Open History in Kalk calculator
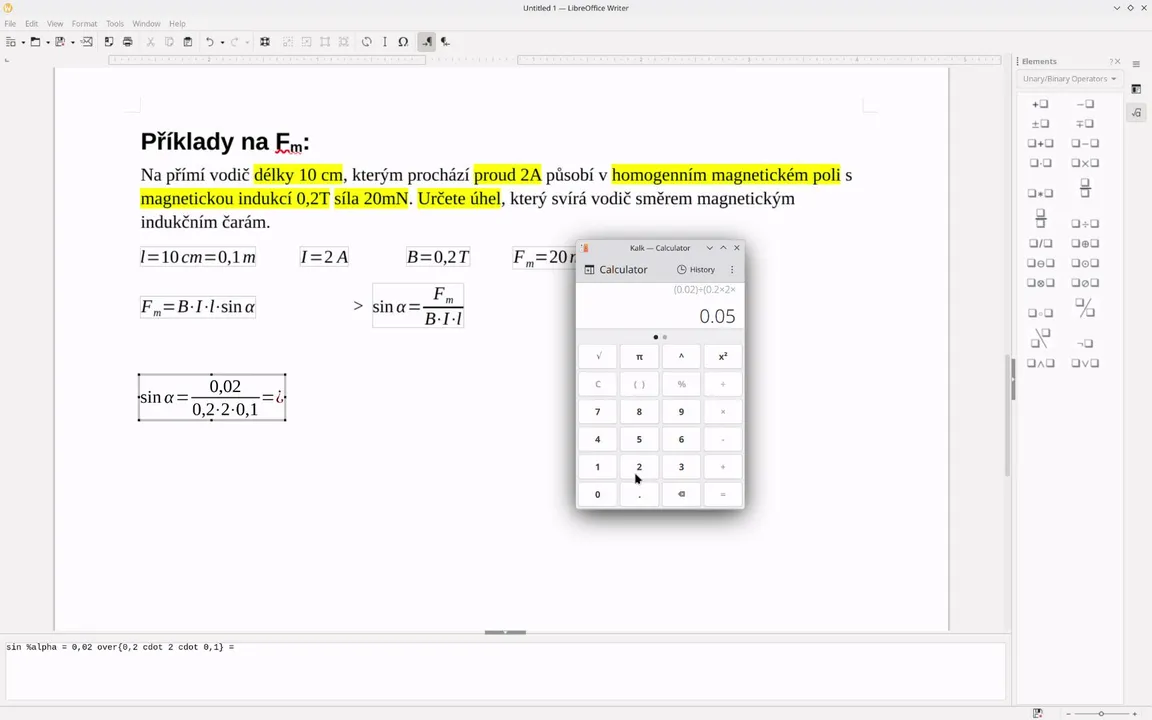The width and height of the screenshot is (1152, 720). (x=696, y=270)
